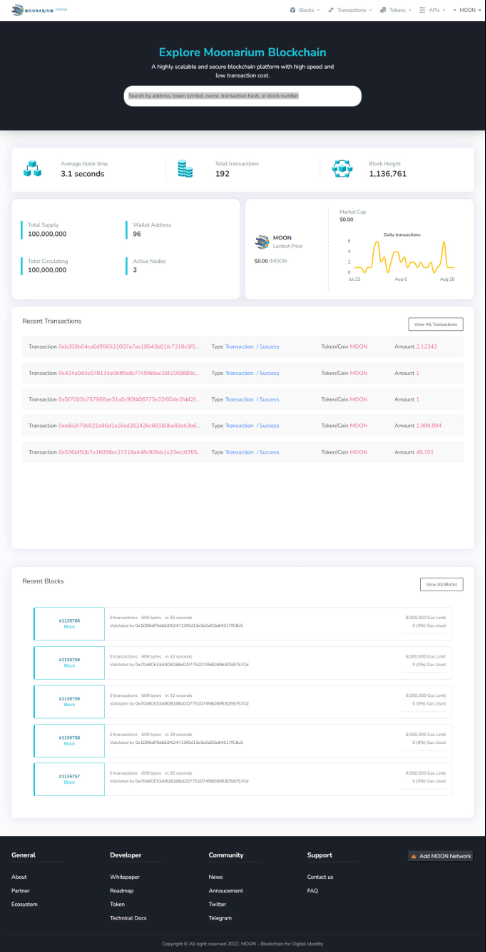Click the Daily transactions line chart
486x952 pixels.
pos(403,256)
